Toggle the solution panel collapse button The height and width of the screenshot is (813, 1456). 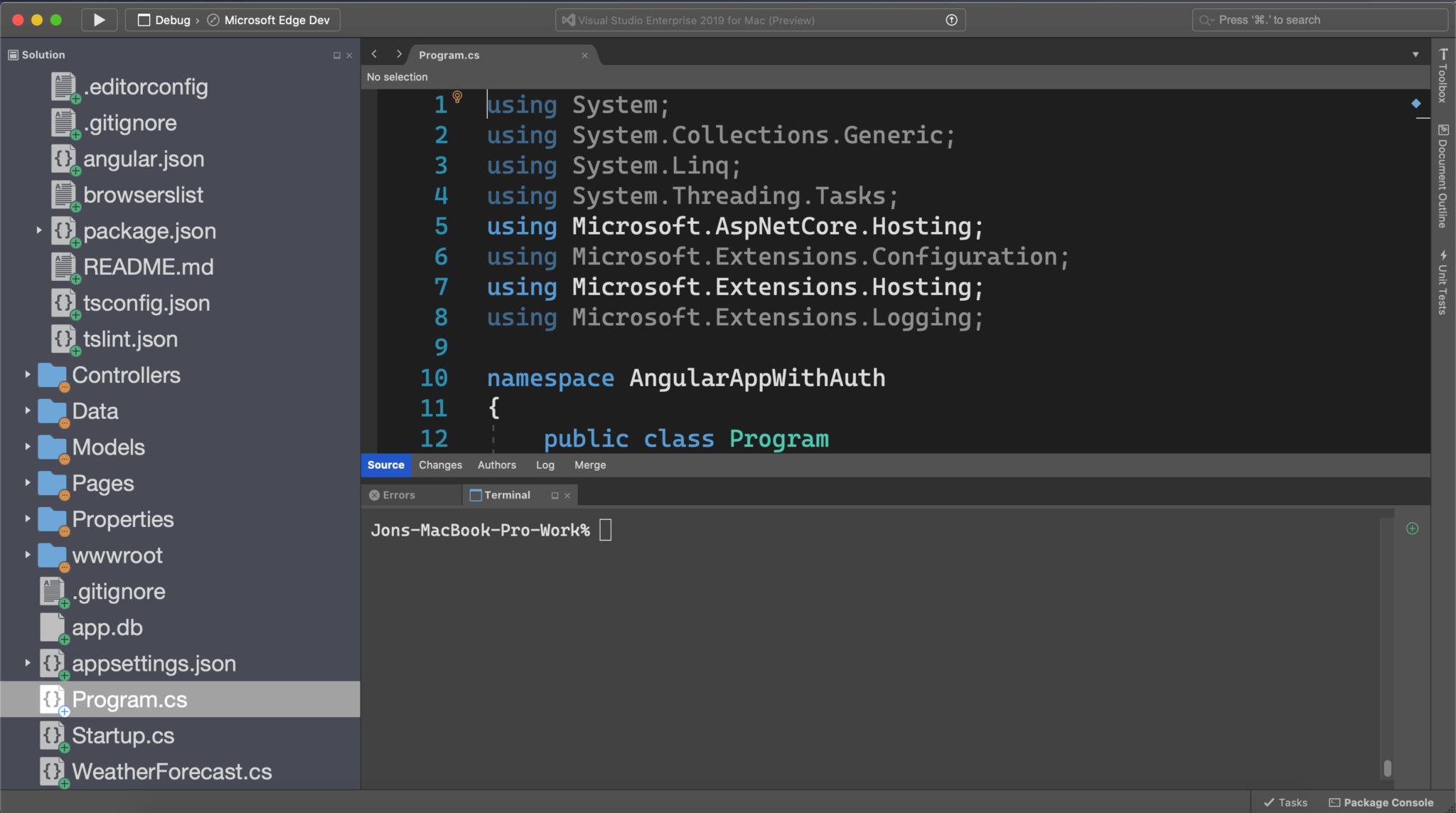pos(337,54)
